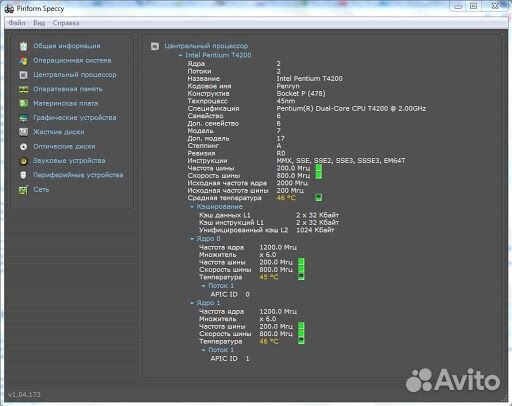Click the Операционная система Windows icon

click(x=23, y=61)
